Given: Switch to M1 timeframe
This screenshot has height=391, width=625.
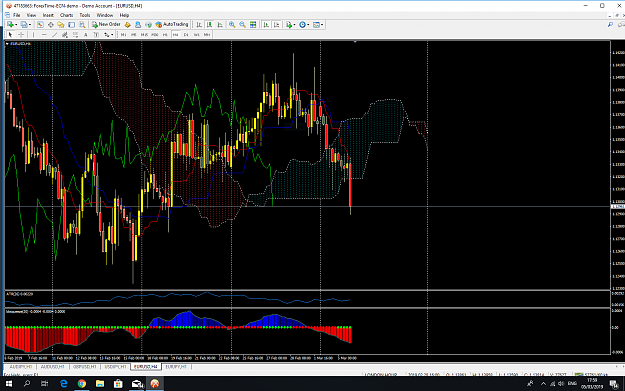Looking at the screenshot, I should (x=124, y=35).
